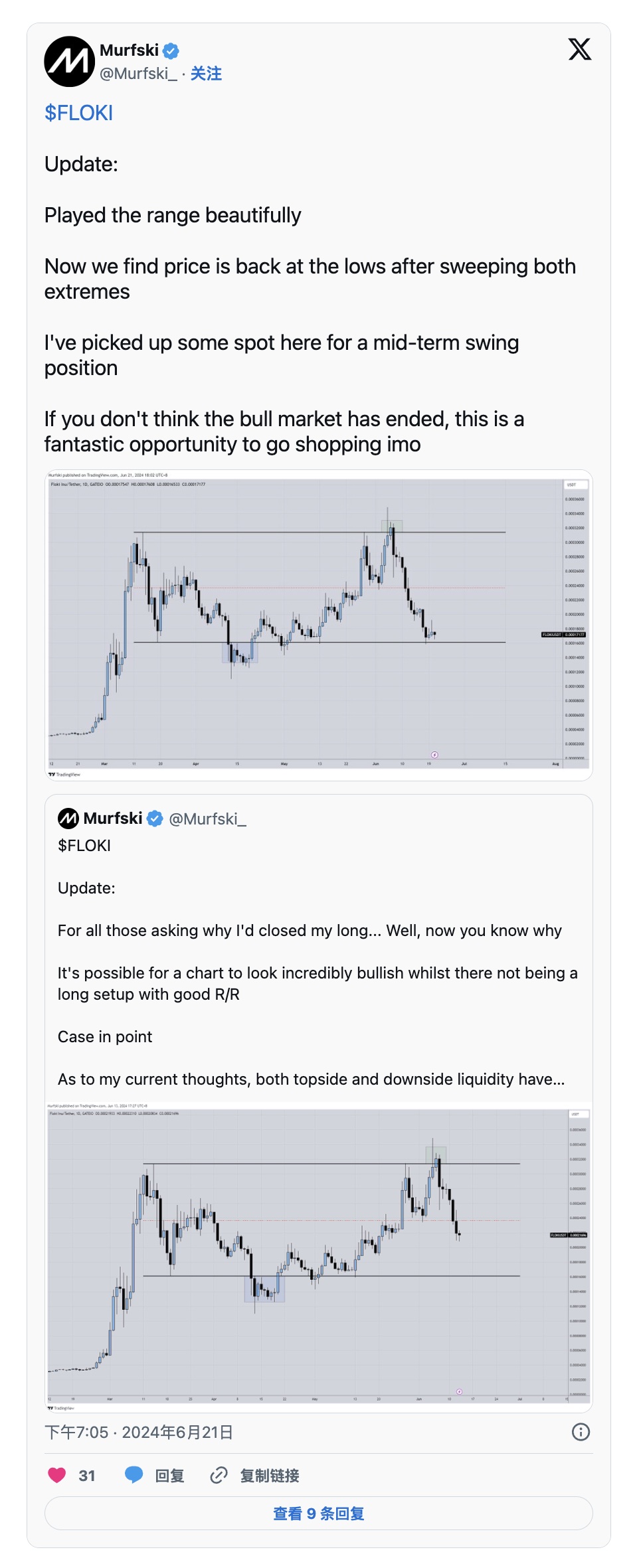Click the quoted tweet's small Murfski avatar
The width and height of the screenshot is (643, 1568).
pyautogui.click(x=68, y=819)
